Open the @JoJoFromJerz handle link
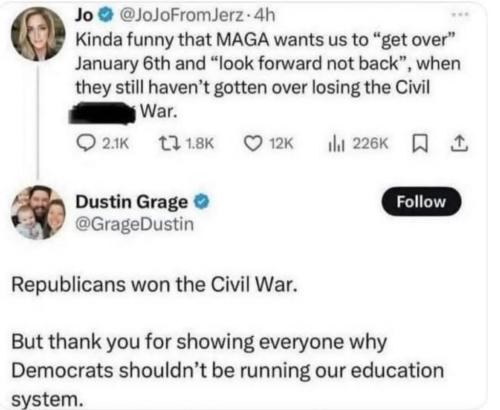Image resolution: width=500 pixels, height=410 pixels. pos(181,15)
